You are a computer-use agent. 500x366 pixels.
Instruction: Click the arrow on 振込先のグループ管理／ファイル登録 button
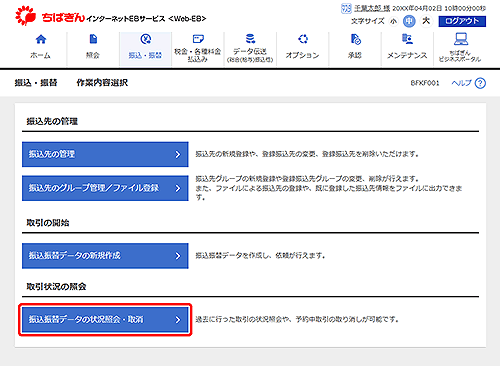(x=178, y=188)
